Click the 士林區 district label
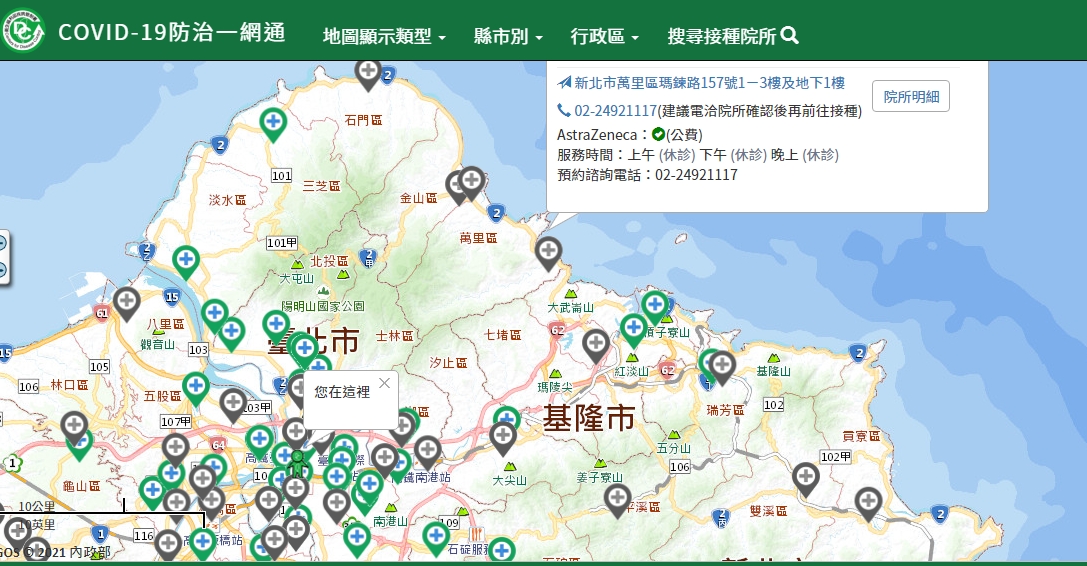Image resolution: width=1087 pixels, height=566 pixels. 394,336
